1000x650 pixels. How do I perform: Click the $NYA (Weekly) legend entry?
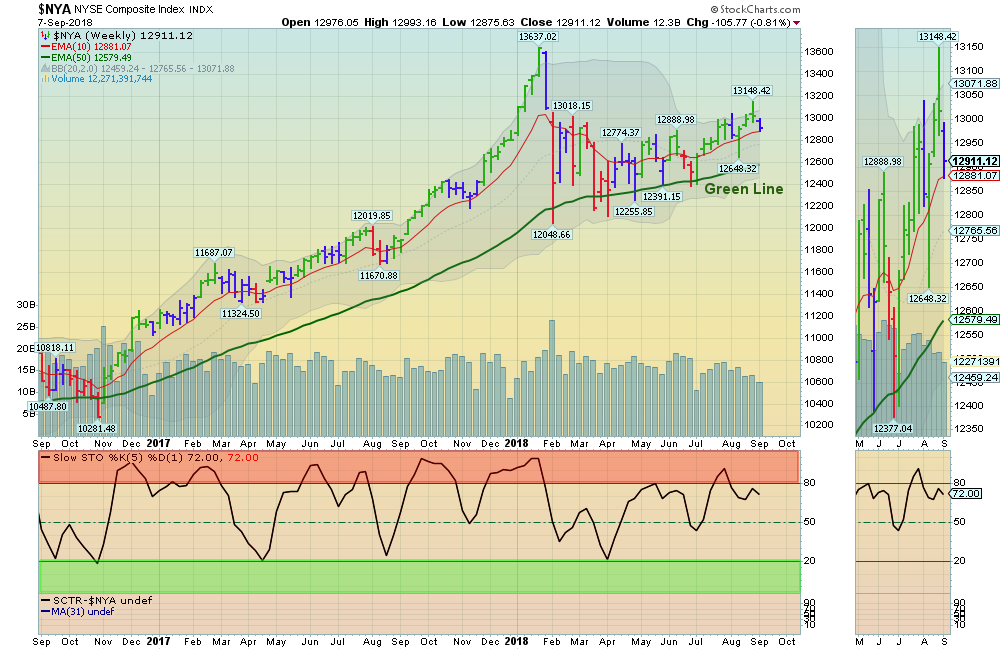click(117, 36)
